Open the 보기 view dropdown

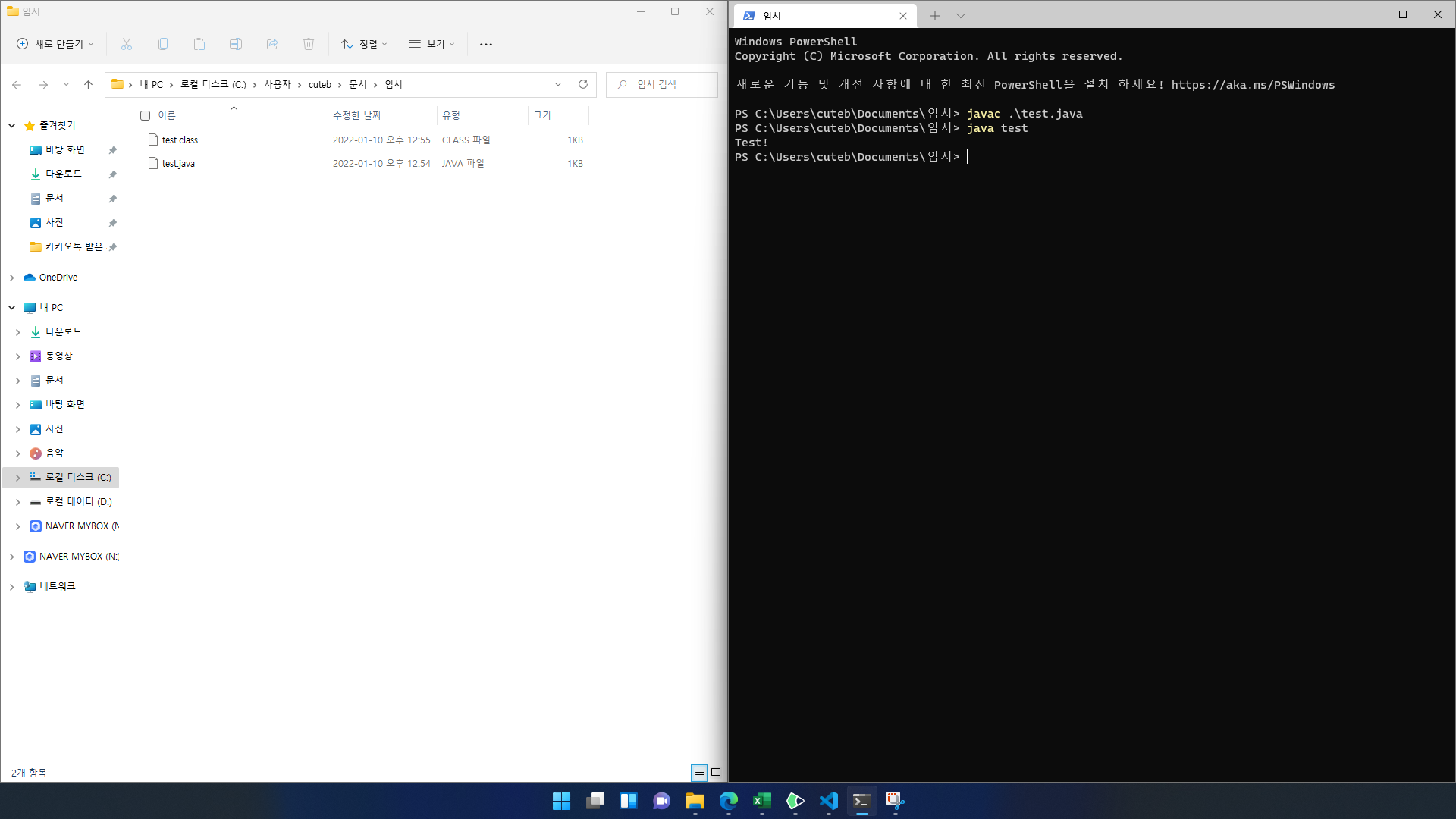tap(431, 44)
